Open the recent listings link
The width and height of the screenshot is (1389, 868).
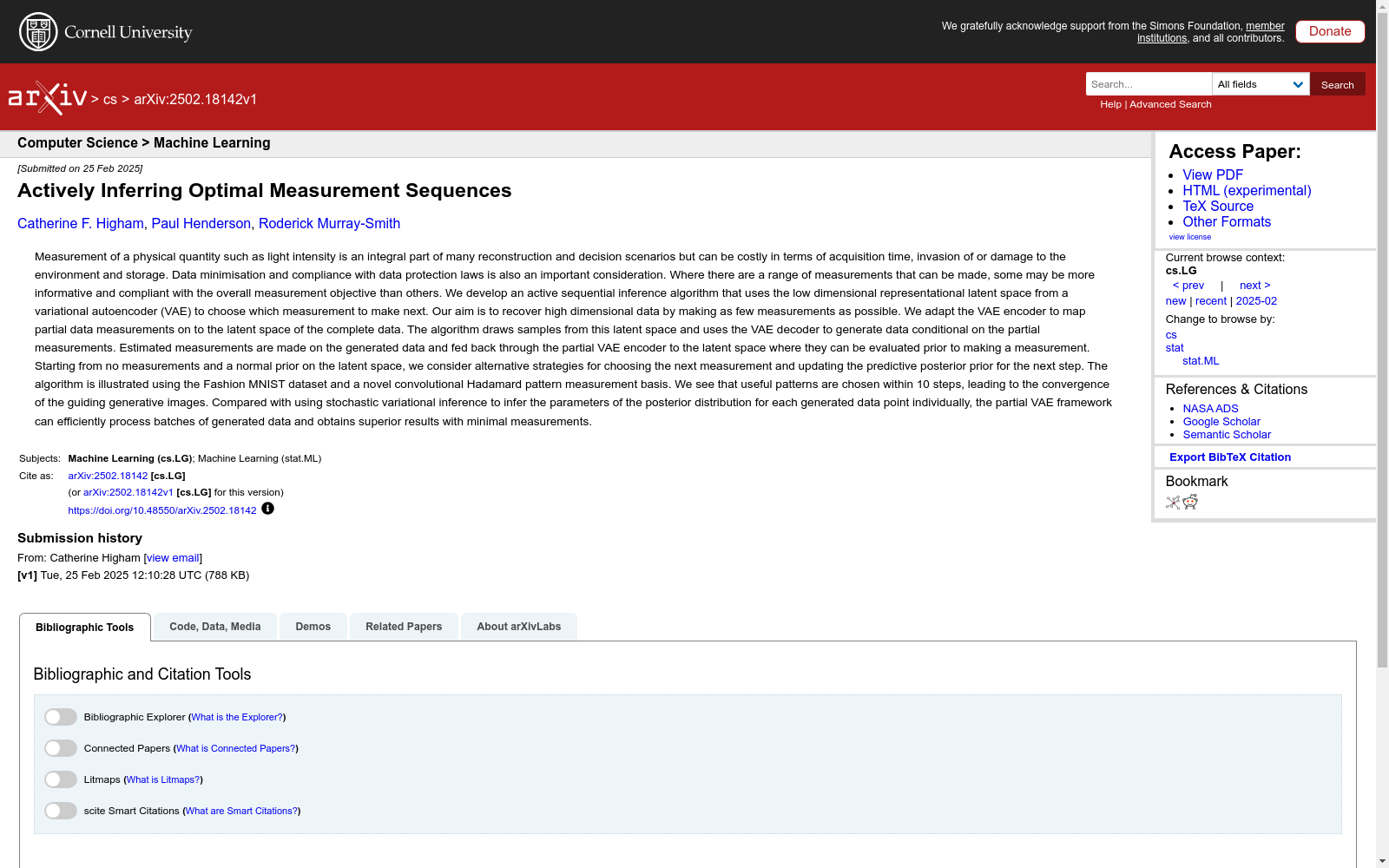[1211, 301]
